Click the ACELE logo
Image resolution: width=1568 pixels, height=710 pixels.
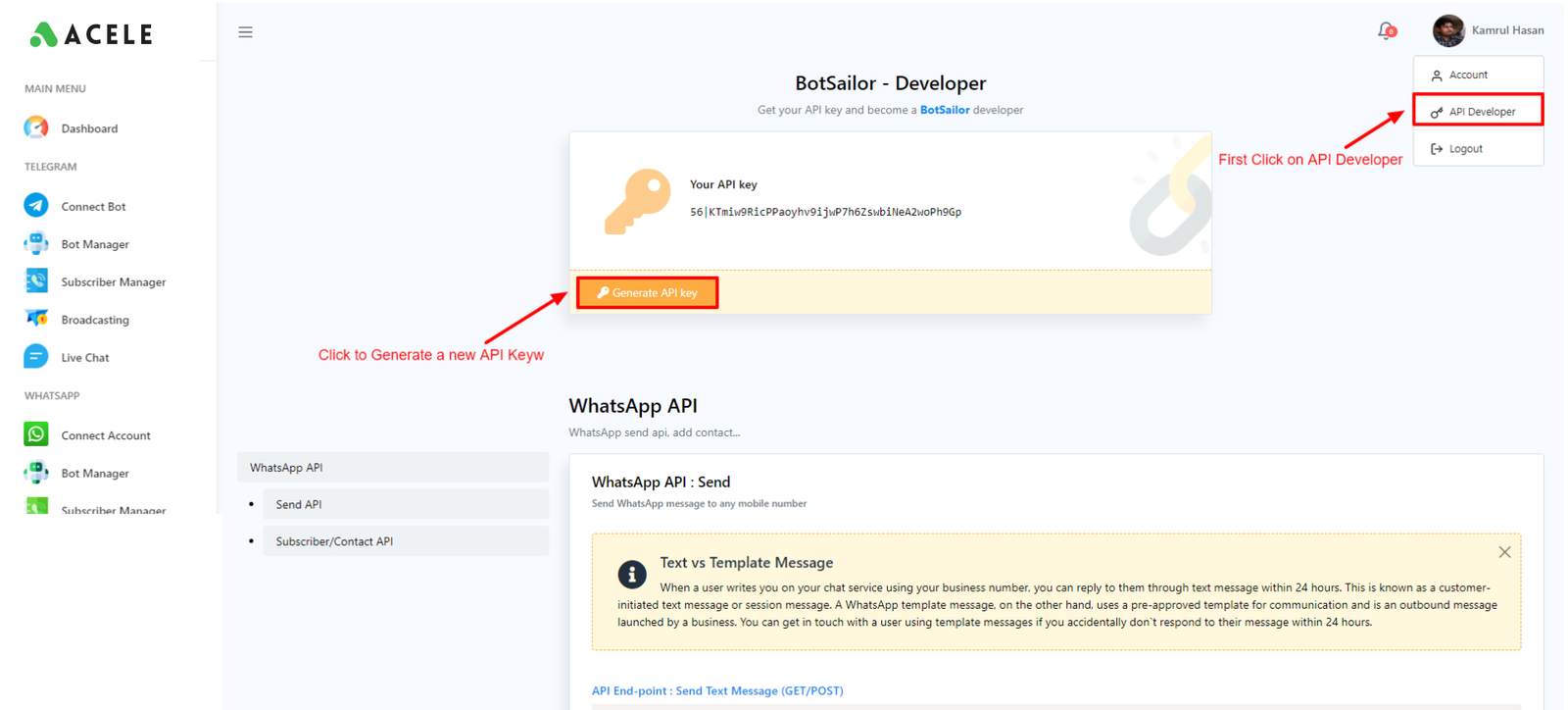click(91, 34)
